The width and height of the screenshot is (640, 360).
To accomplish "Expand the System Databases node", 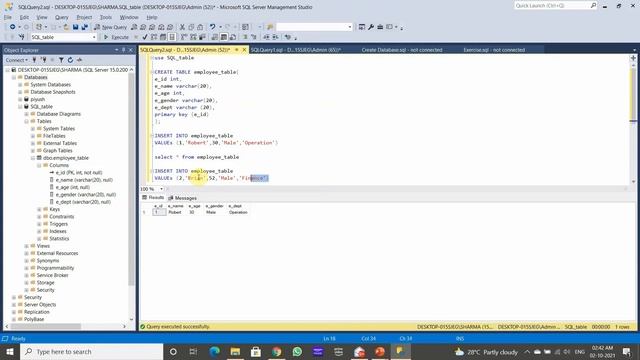I will [20, 84].
